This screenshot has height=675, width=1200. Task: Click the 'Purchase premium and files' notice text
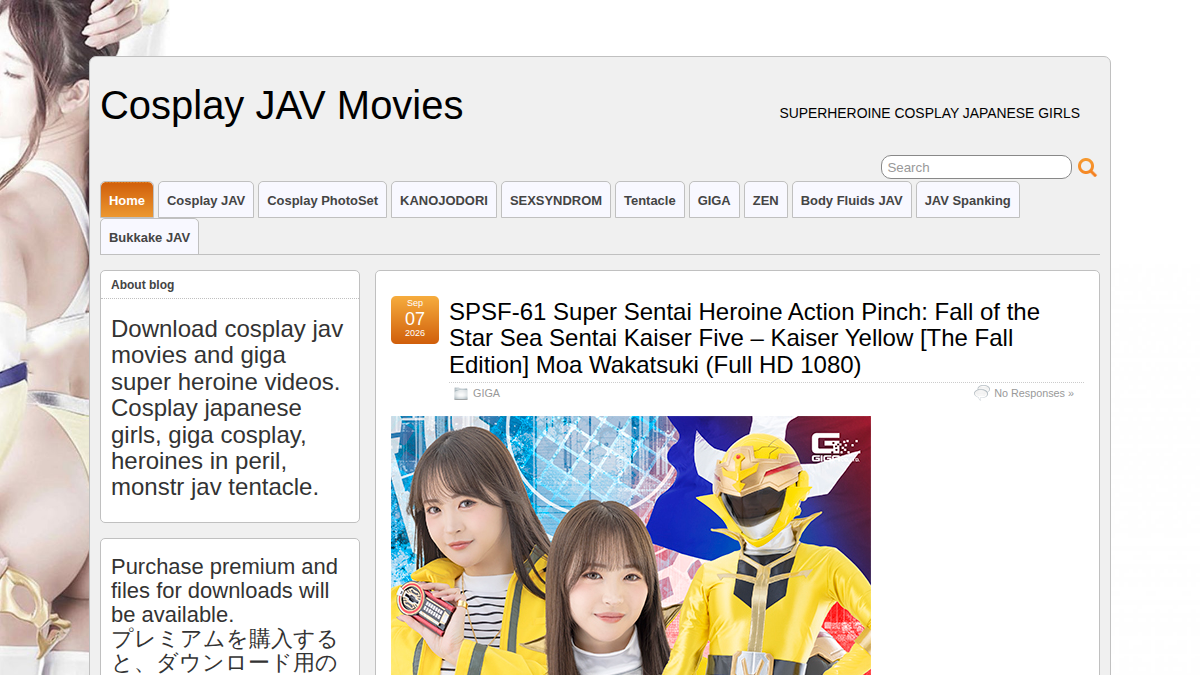pyautogui.click(x=226, y=615)
